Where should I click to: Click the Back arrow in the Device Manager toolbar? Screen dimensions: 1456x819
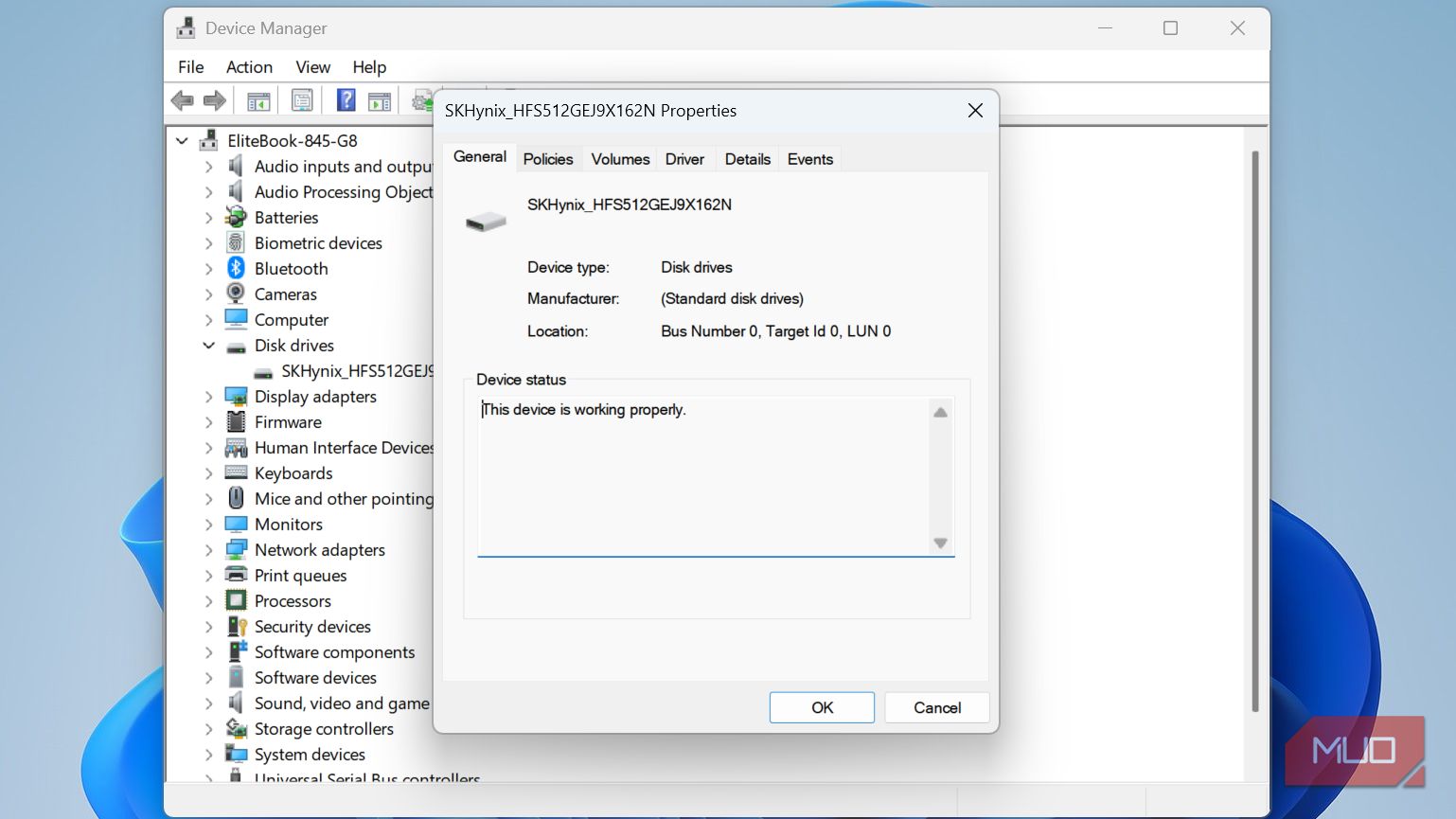[183, 100]
